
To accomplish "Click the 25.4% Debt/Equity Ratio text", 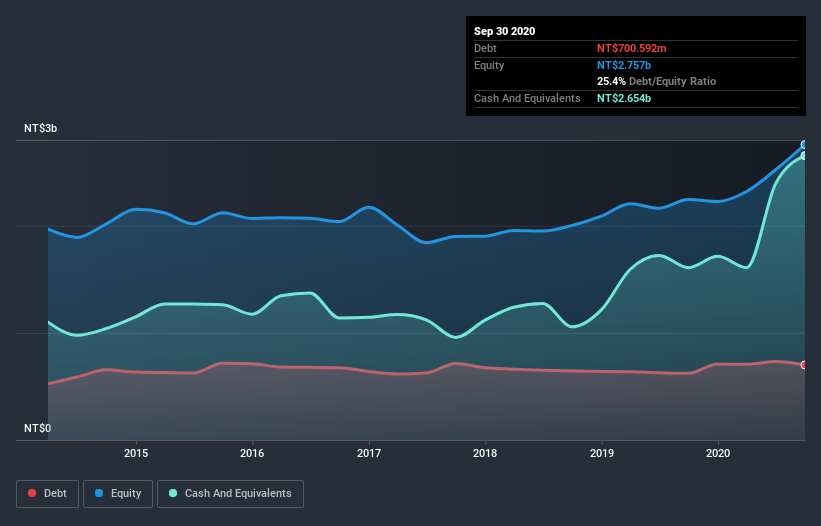I will [657, 81].
